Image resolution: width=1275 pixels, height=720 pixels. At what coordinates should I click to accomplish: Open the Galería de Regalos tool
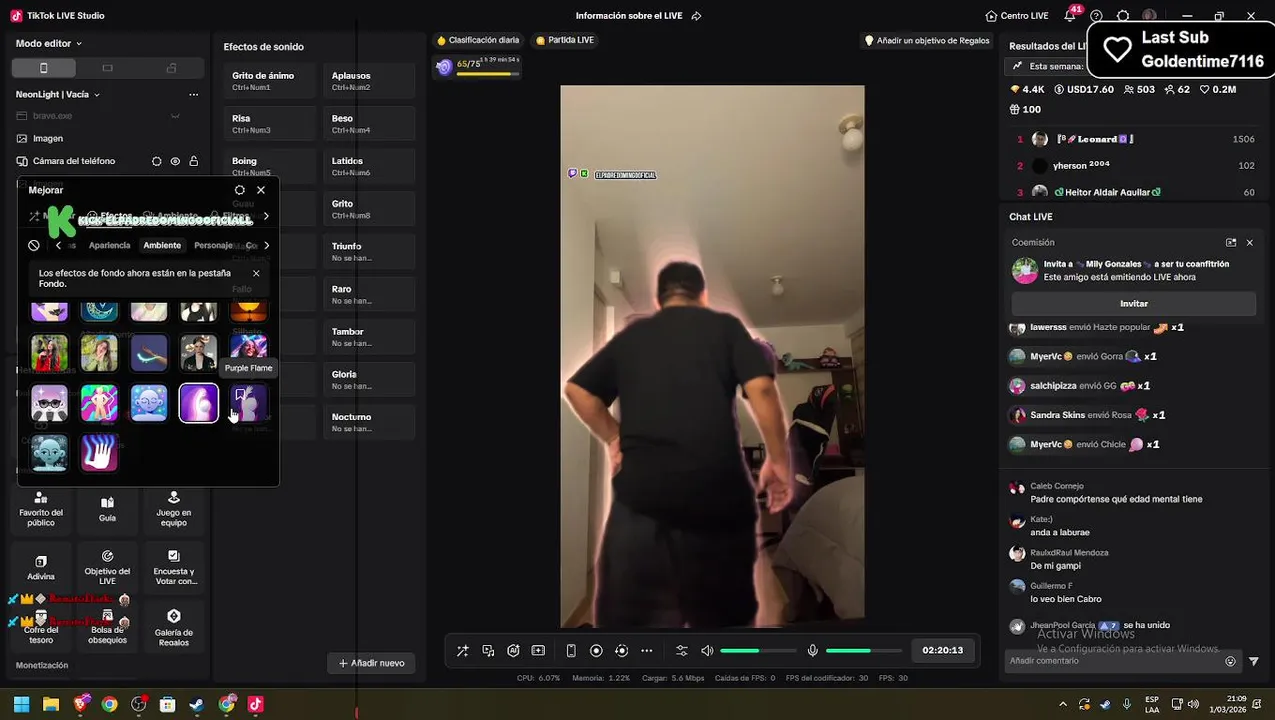coord(174,628)
